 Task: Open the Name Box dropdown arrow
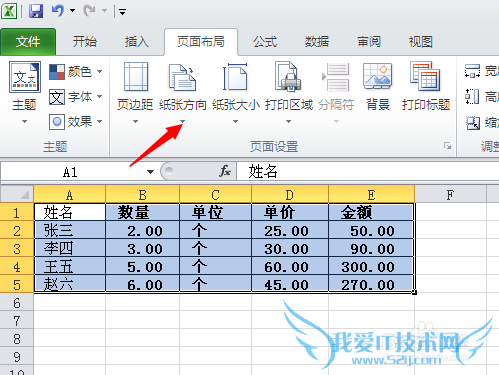tap(150, 172)
